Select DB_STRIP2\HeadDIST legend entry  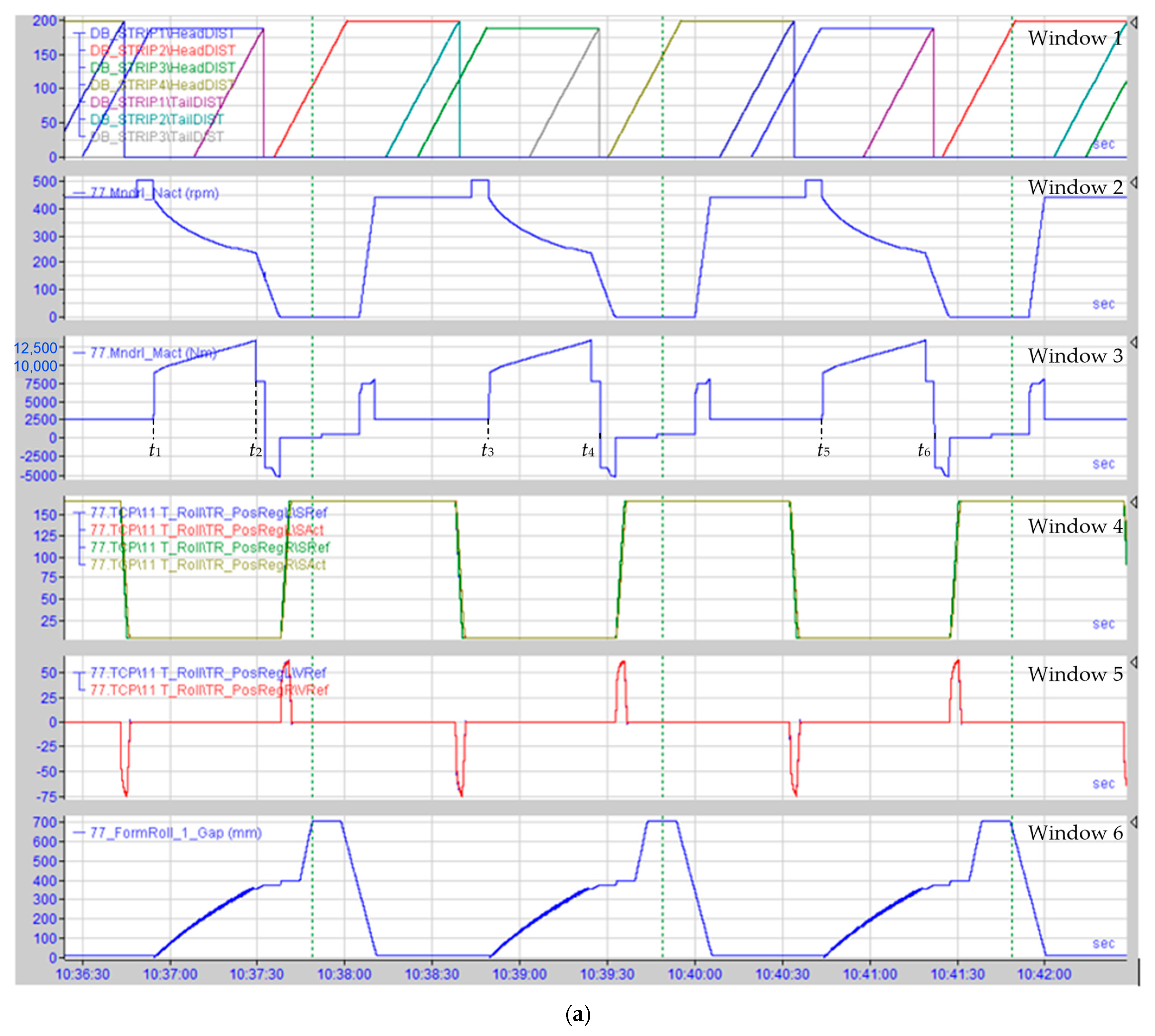(162, 51)
